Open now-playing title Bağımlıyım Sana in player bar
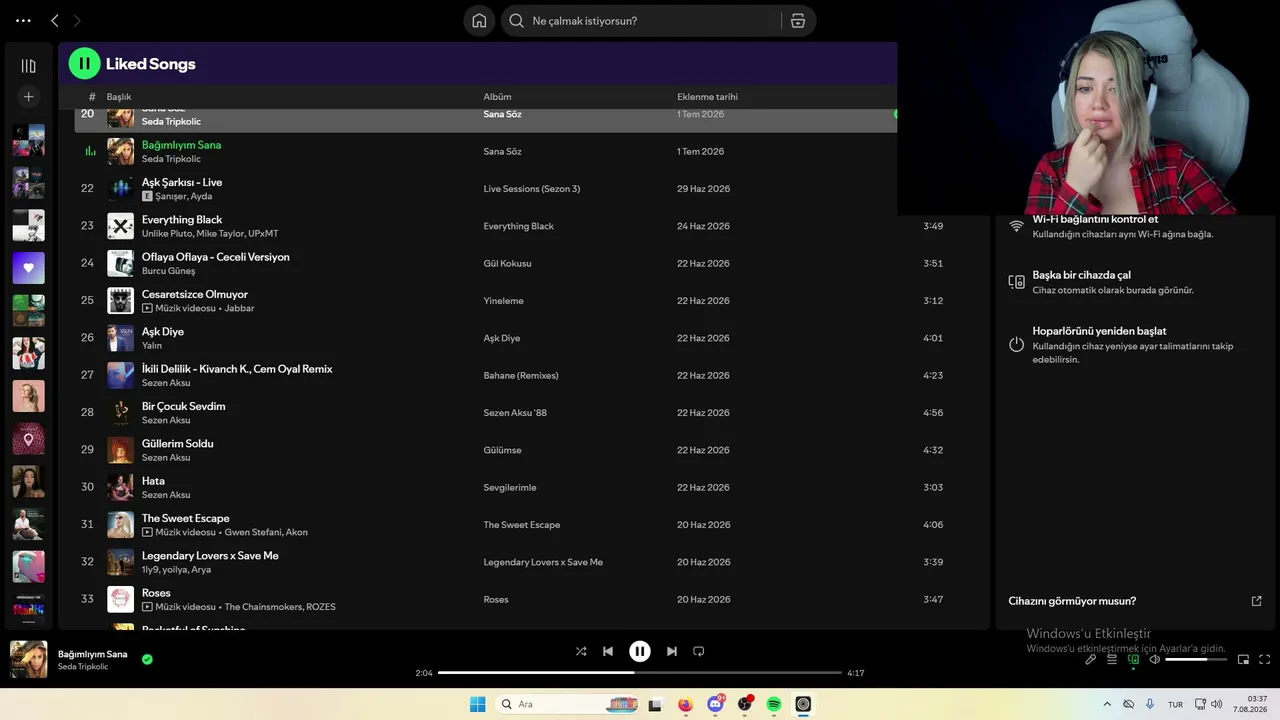Viewport: 1280px width, 720px height. 93,654
